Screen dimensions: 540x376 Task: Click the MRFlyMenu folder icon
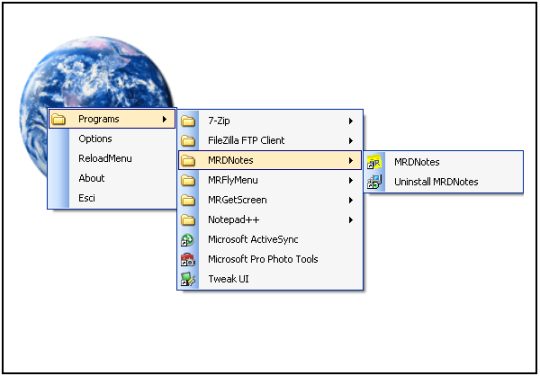(x=188, y=180)
